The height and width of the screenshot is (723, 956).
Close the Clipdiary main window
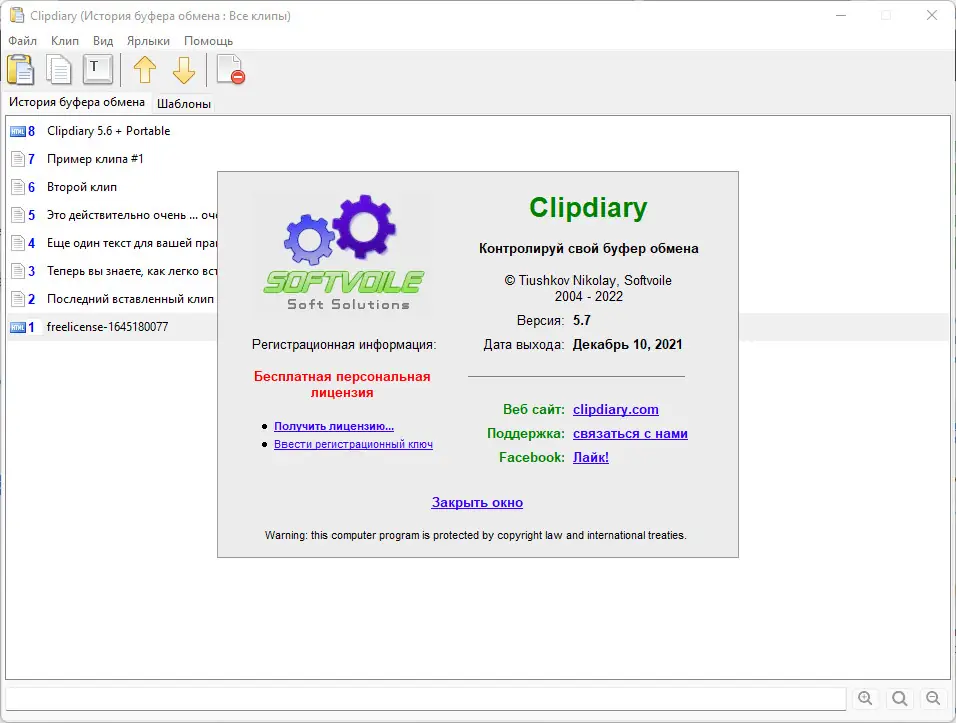click(932, 15)
